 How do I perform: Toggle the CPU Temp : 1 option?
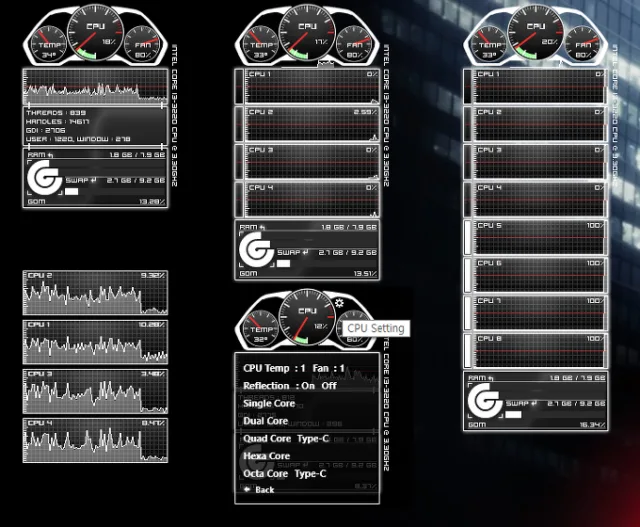click(274, 368)
